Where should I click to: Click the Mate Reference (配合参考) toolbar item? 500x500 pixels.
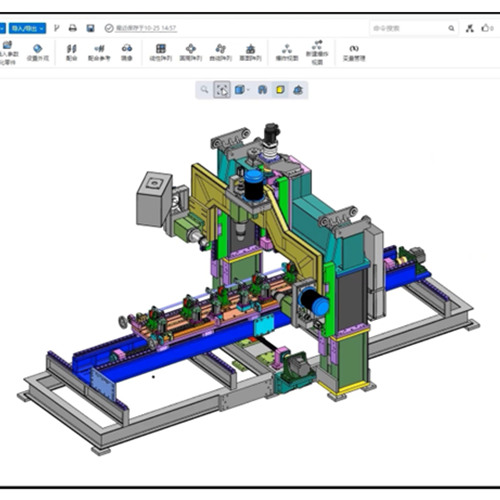click(x=99, y=53)
